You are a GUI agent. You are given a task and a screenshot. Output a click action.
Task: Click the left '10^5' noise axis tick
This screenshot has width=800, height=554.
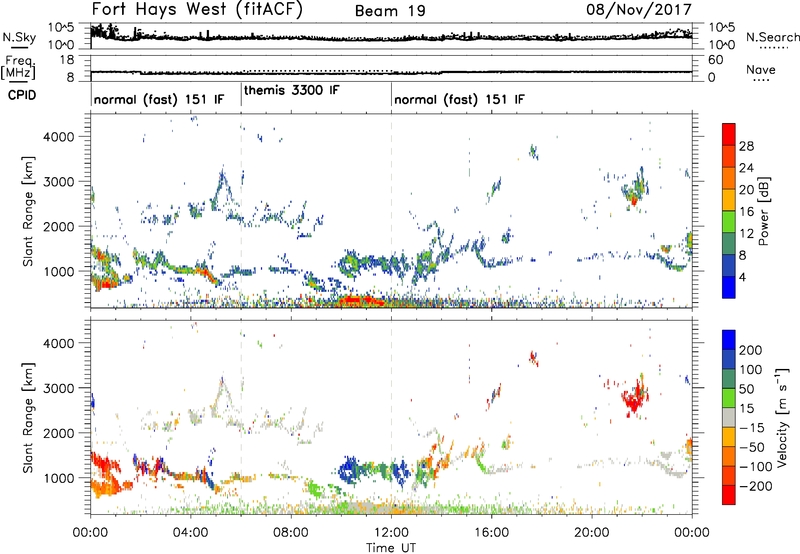click(x=61, y=27)
